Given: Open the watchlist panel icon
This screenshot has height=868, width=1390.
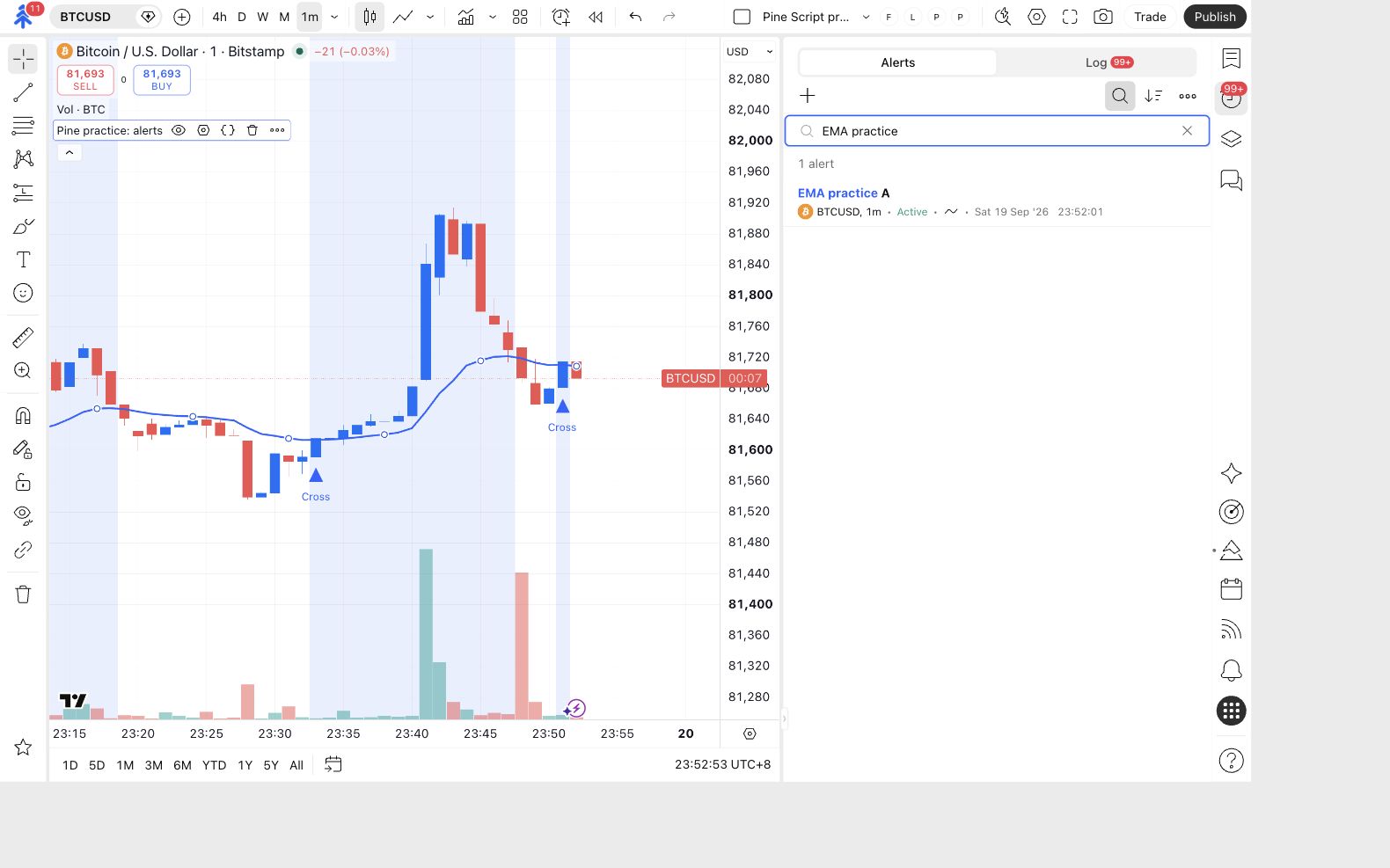Looking at the screenshot, I should point(1232,58).
